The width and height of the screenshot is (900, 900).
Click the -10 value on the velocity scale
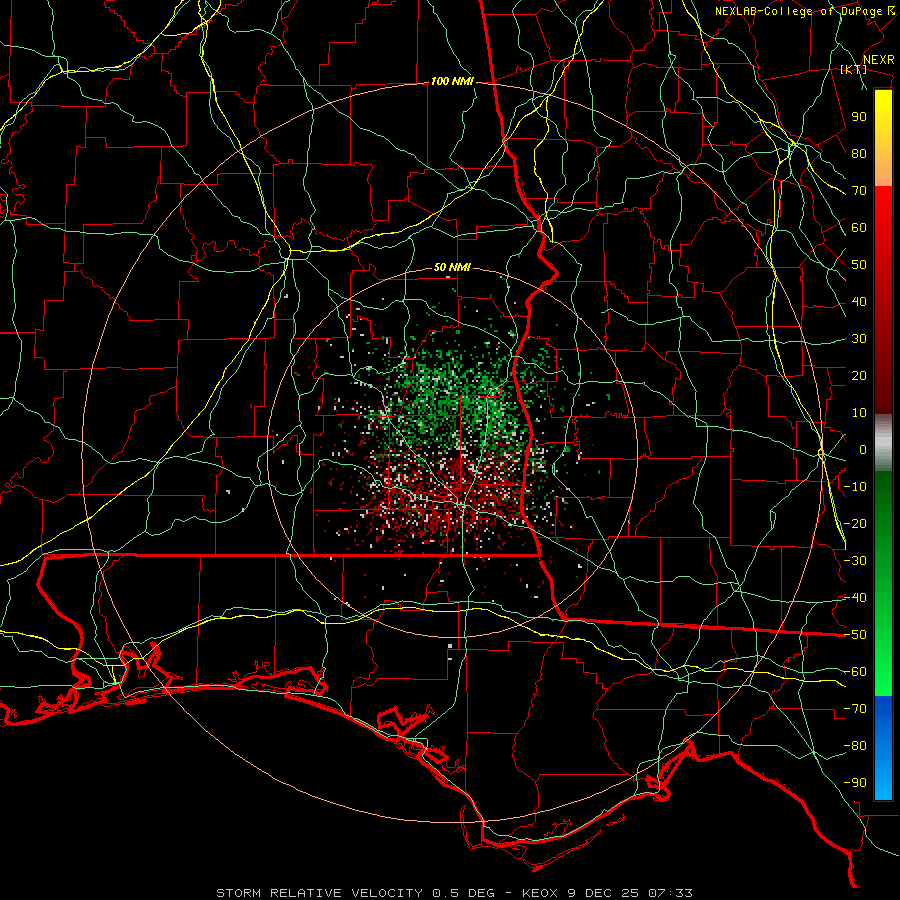855,487
